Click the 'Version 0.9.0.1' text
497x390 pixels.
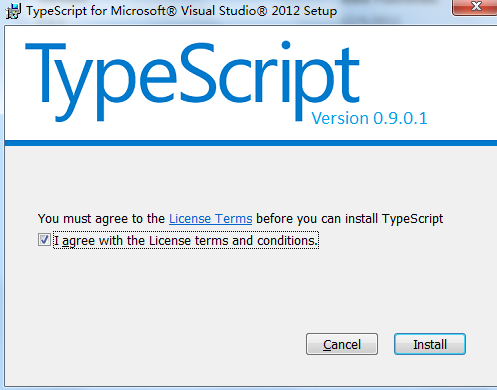tap(369, 118)
